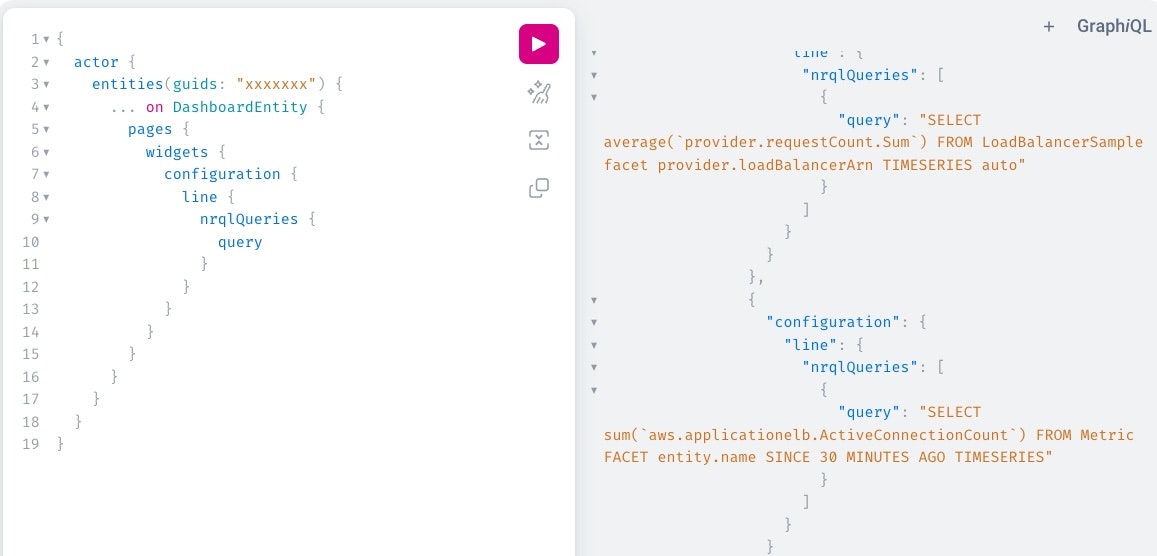Collapse response "nrqlQueries" array above the average query

594,74
